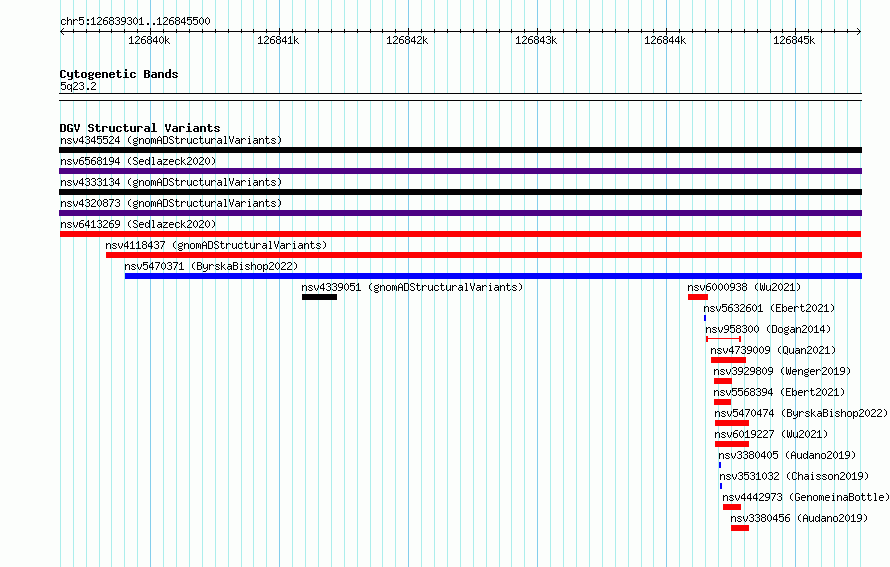Open the nsv3380405 (Audano2019) label
Image resolution: width=890 pixels, height=567 pixels.
tap(787, 455)
